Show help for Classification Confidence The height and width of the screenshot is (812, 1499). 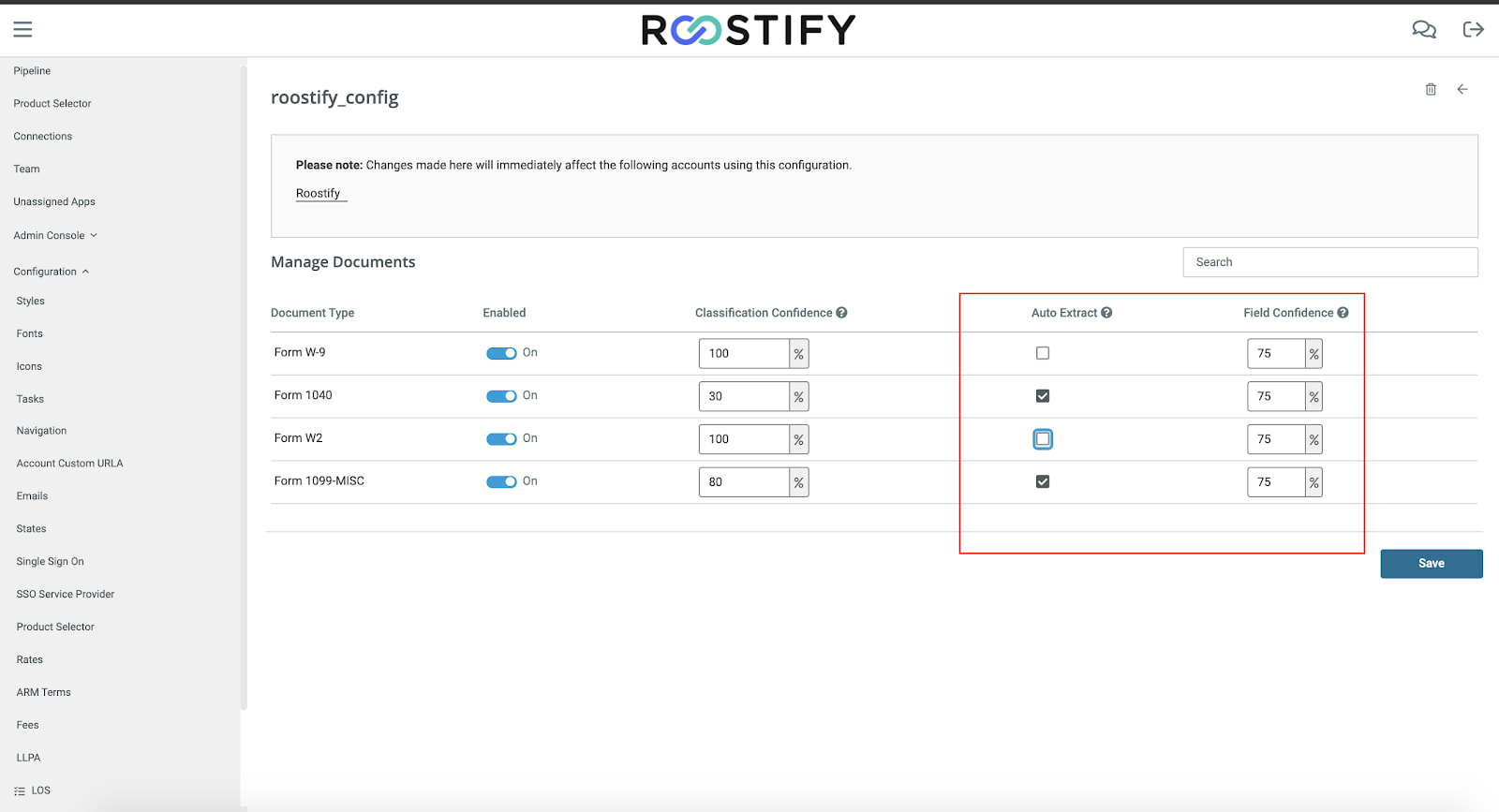click(x=841, y=313)
